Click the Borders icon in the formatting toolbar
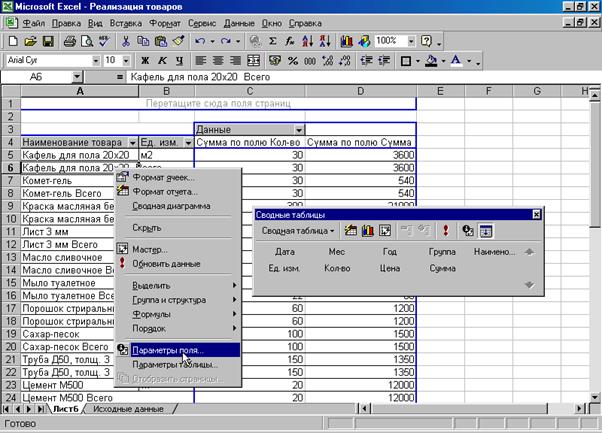The image size is (602, 433). tap(407, 61)
